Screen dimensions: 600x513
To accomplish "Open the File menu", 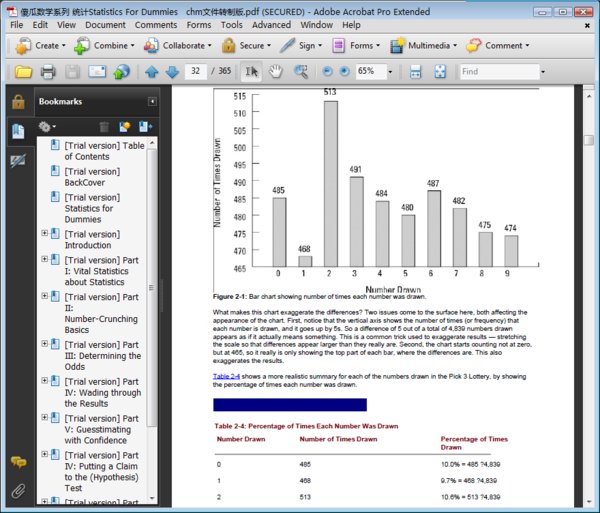I will click(x=16, y=25).
